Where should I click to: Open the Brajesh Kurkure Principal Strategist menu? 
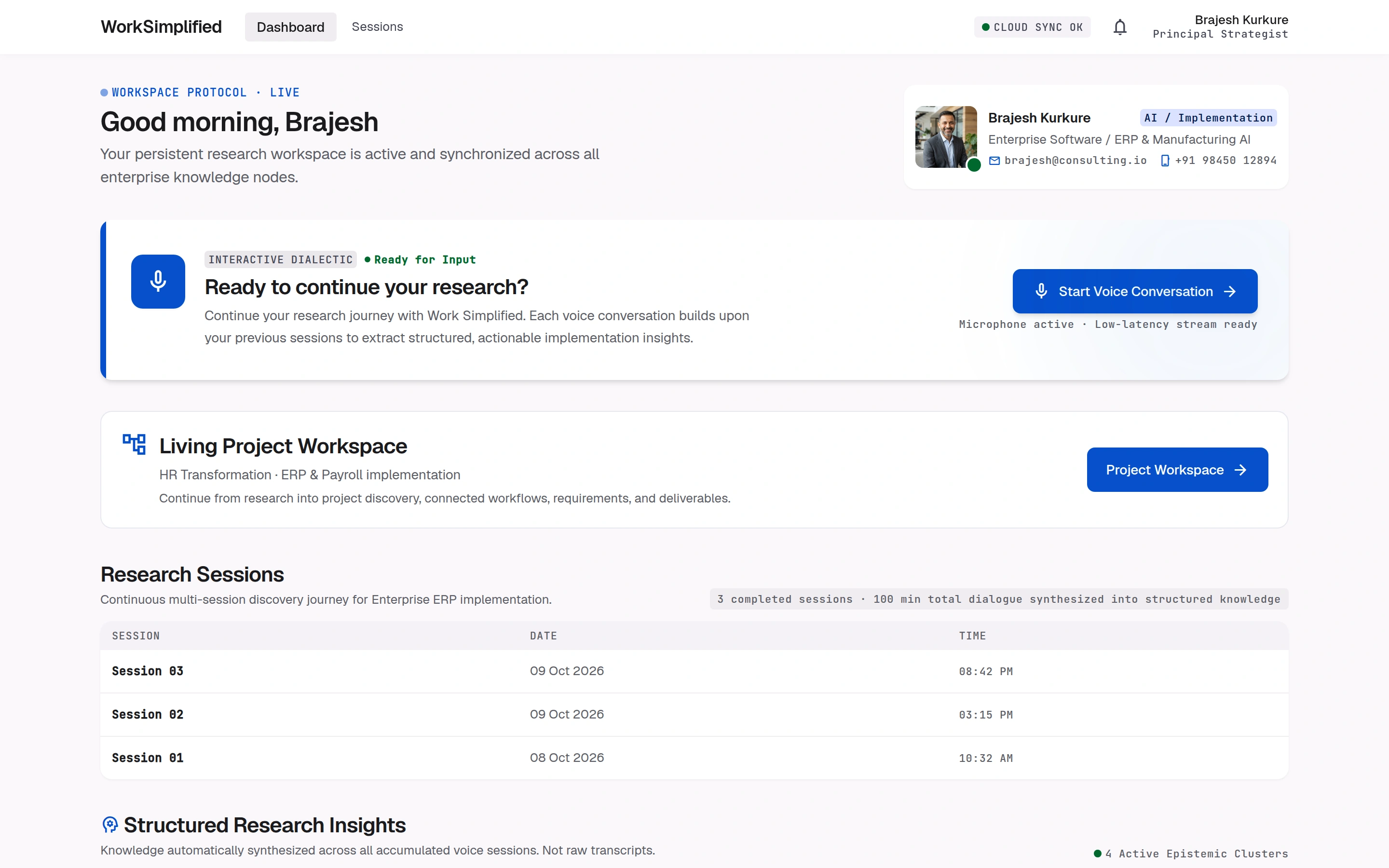point(1220,27)
